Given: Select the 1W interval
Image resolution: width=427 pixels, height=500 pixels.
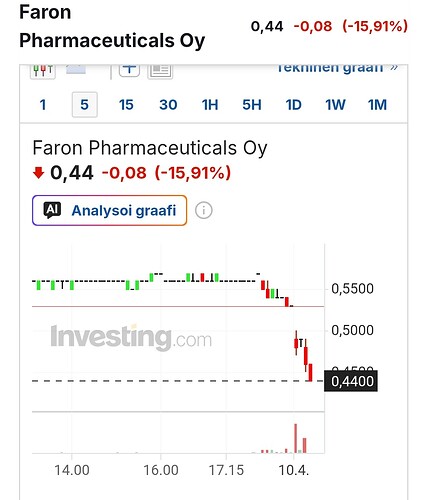Looking at the screenshot, I should pyautogui.click(x=335, y=105).
